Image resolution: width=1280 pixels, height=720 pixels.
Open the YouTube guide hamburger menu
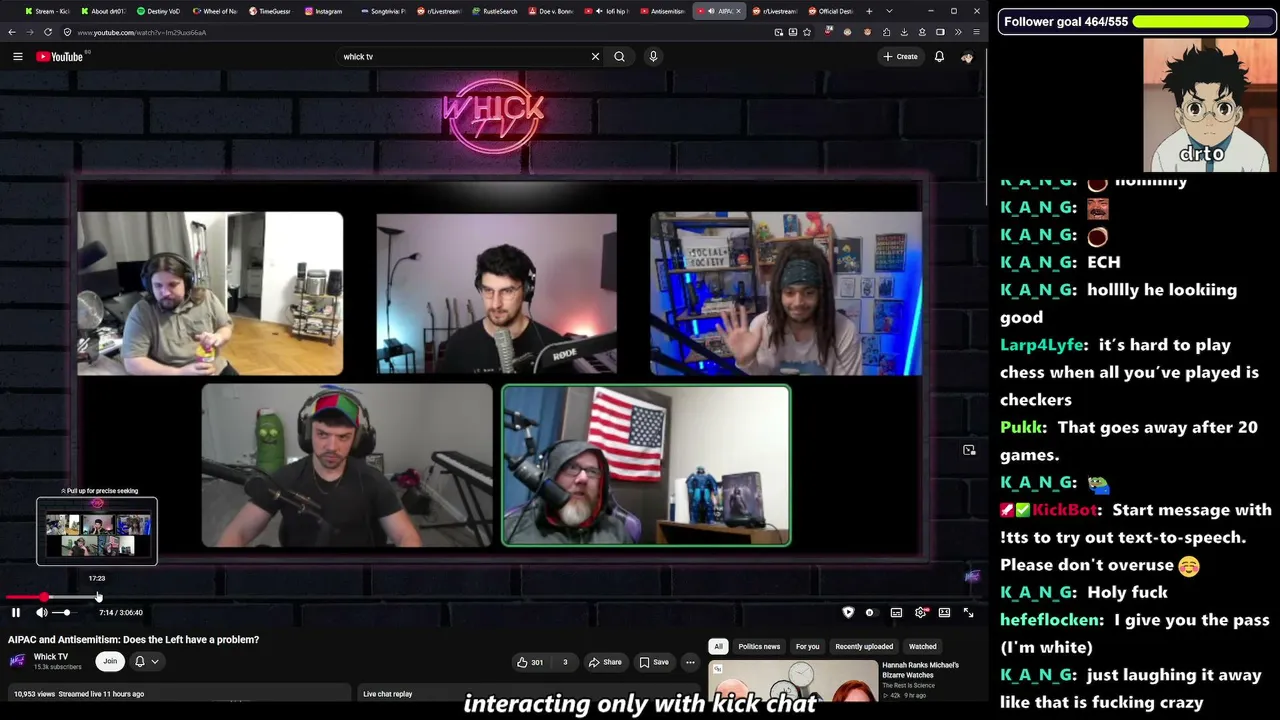coord(17,57)
